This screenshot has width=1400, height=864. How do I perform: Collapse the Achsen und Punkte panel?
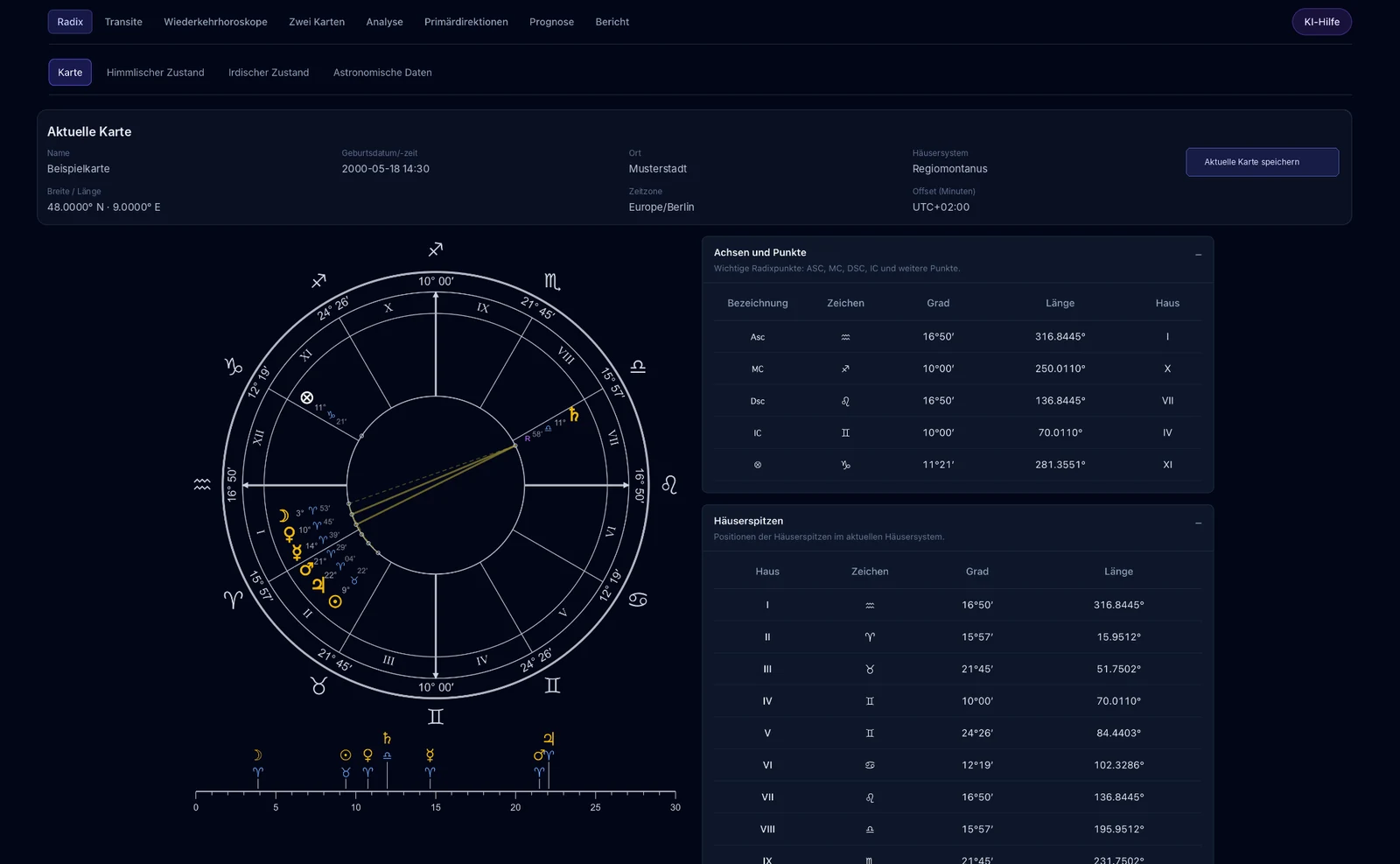tap(1198, 255)
